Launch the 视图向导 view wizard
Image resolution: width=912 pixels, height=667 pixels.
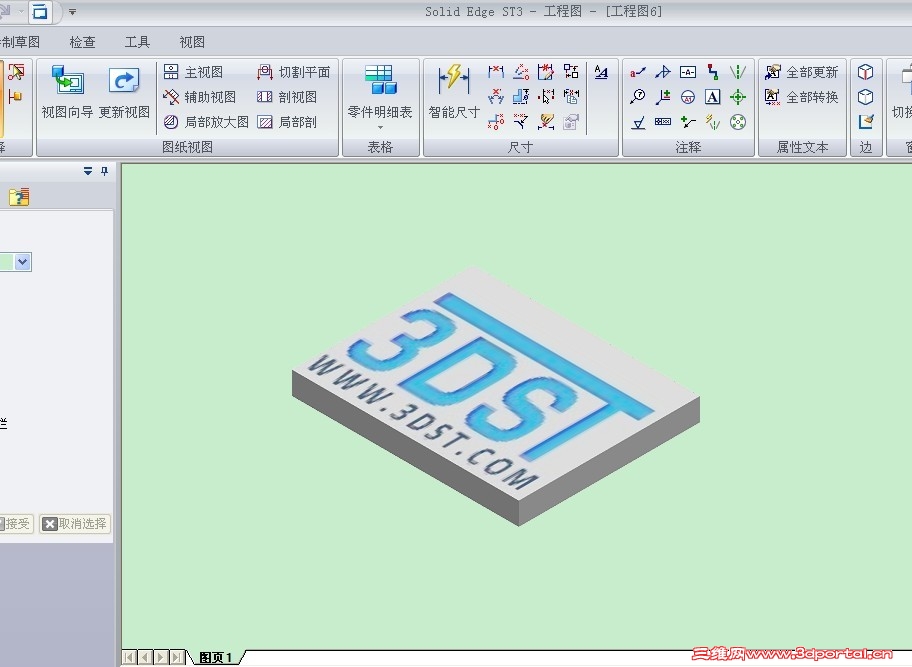coord(67,91)
